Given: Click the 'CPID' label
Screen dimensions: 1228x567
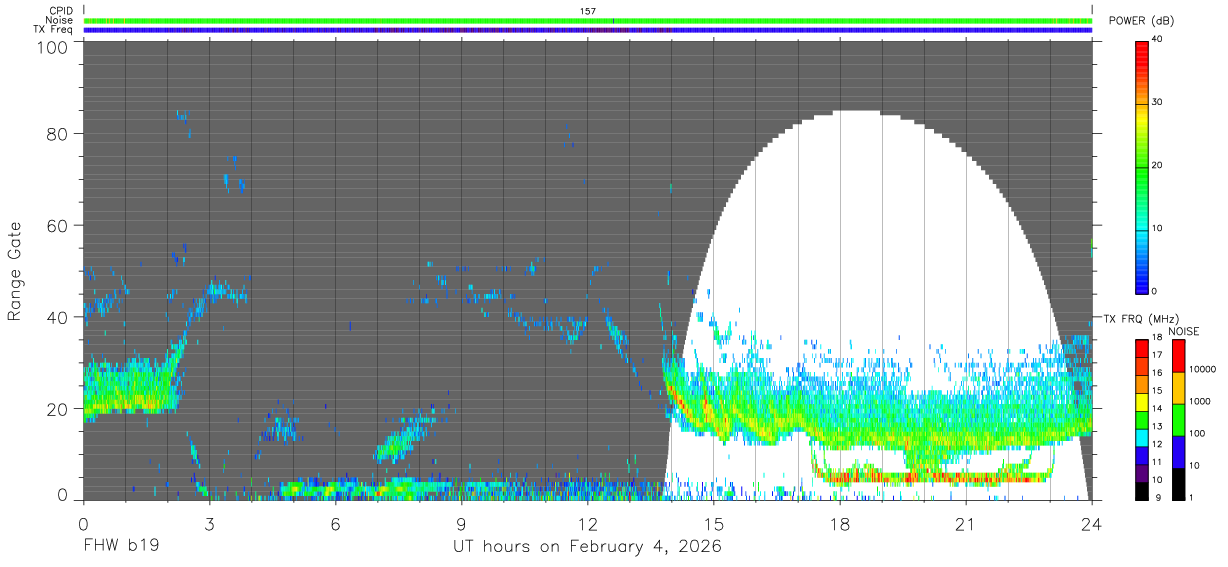Looking at the screenshot, I should click(x=61, y=11).
